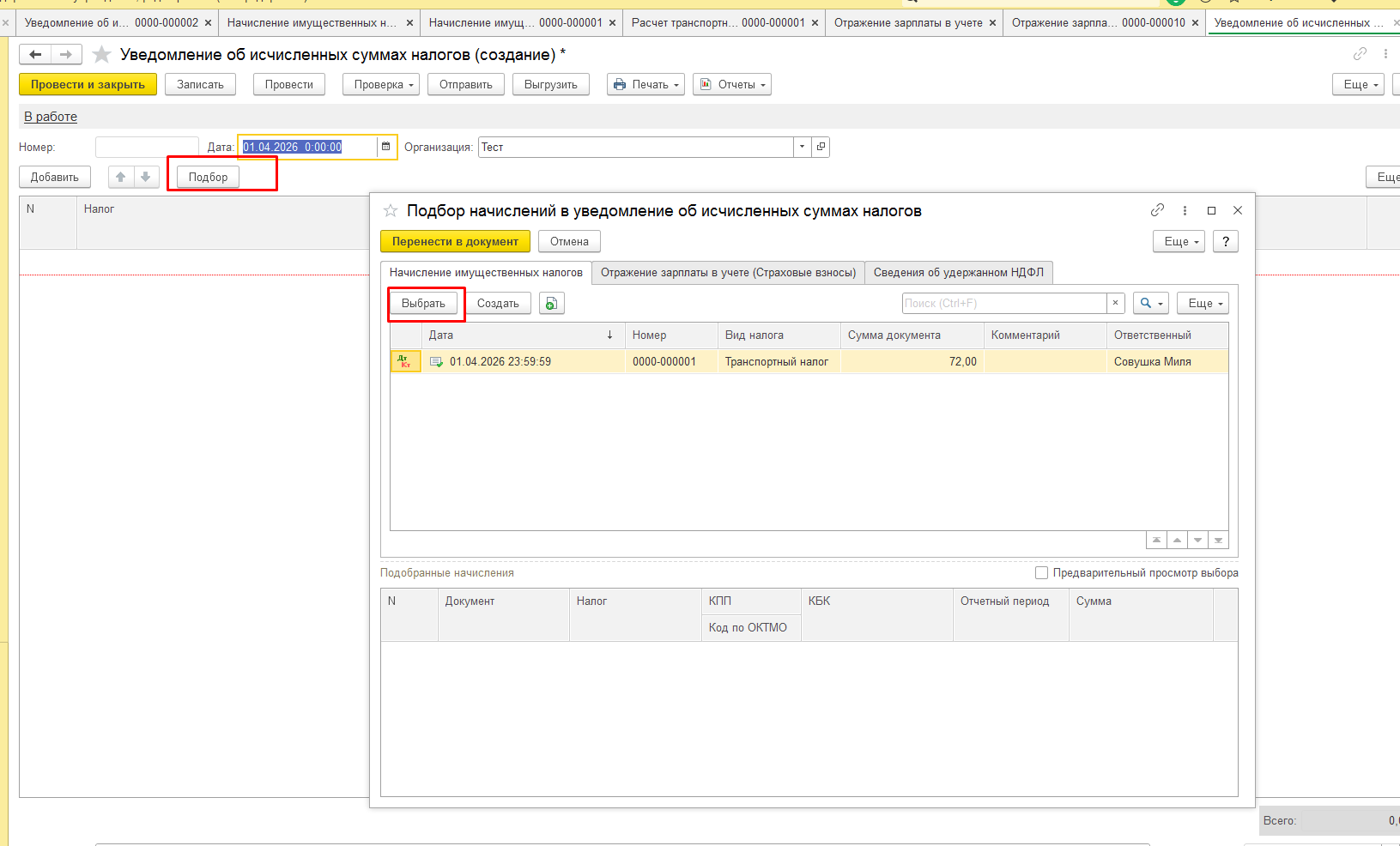Move the table row down with the arrow
1400x846 pixels.
pos(146,177)
